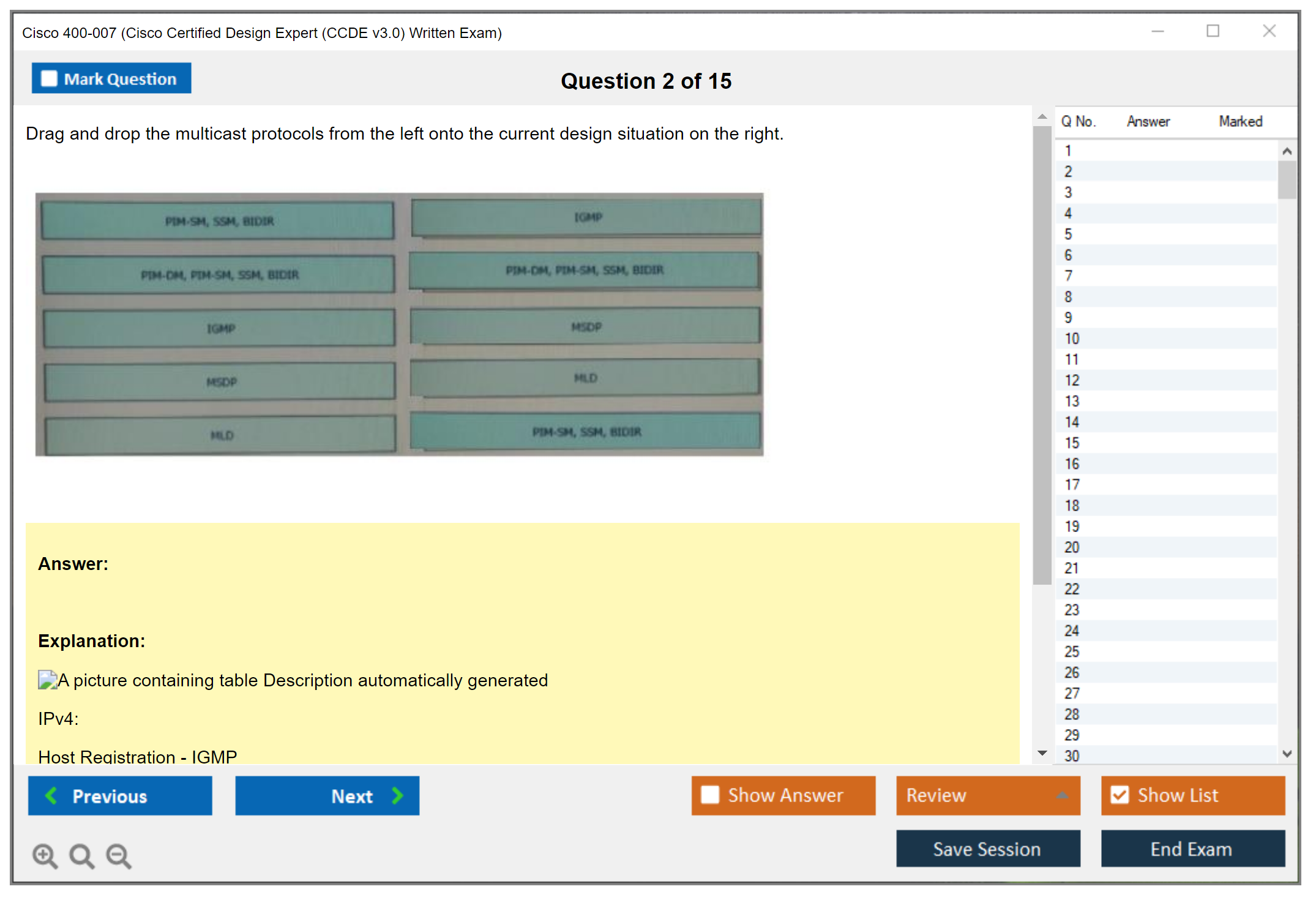
Task: Click the main content vertical scrollbar thumb
Action: (x=1042, y=355)
